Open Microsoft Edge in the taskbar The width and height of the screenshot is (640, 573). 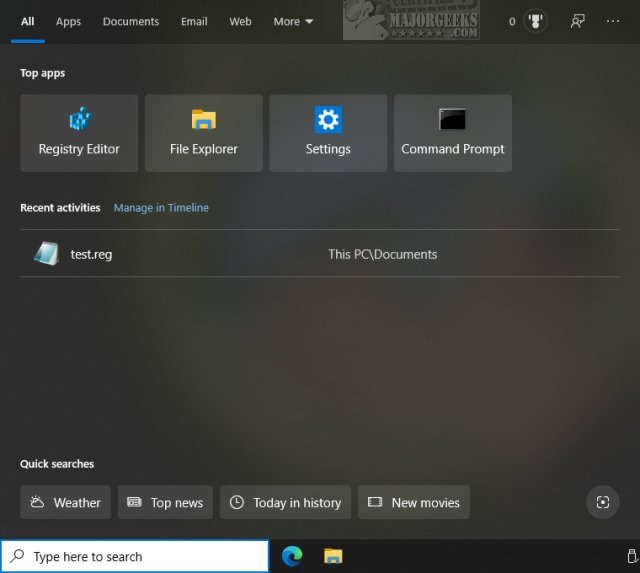pos(292,556)
